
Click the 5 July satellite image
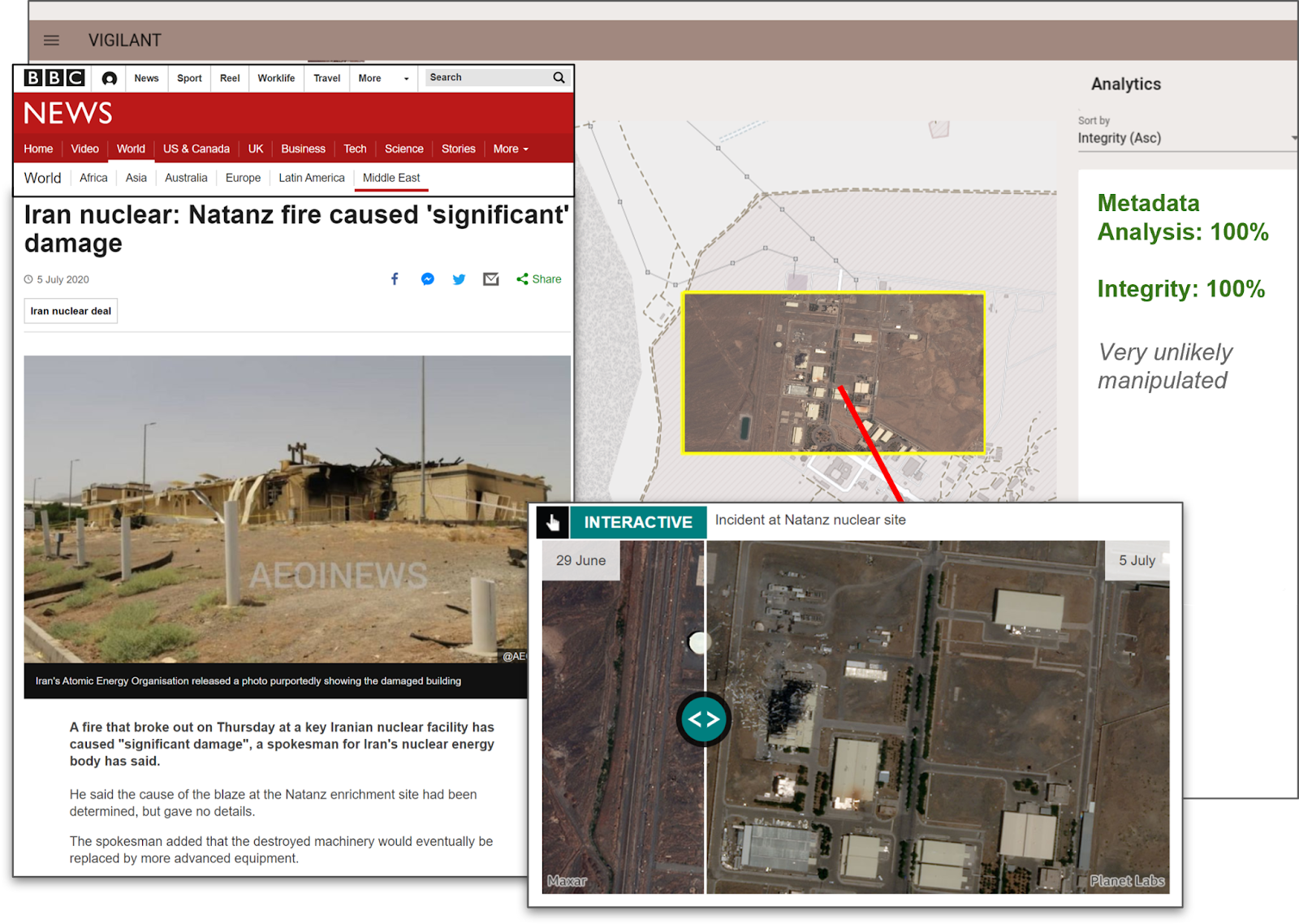pos(938,718)
